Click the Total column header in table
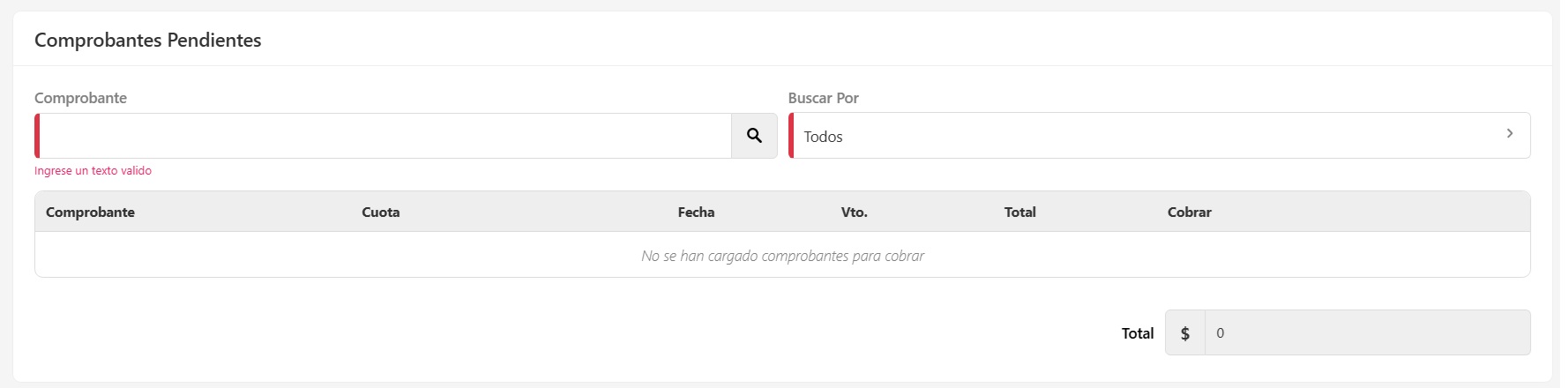This screenshot has height=388, width=1568. coord(1019,213)
